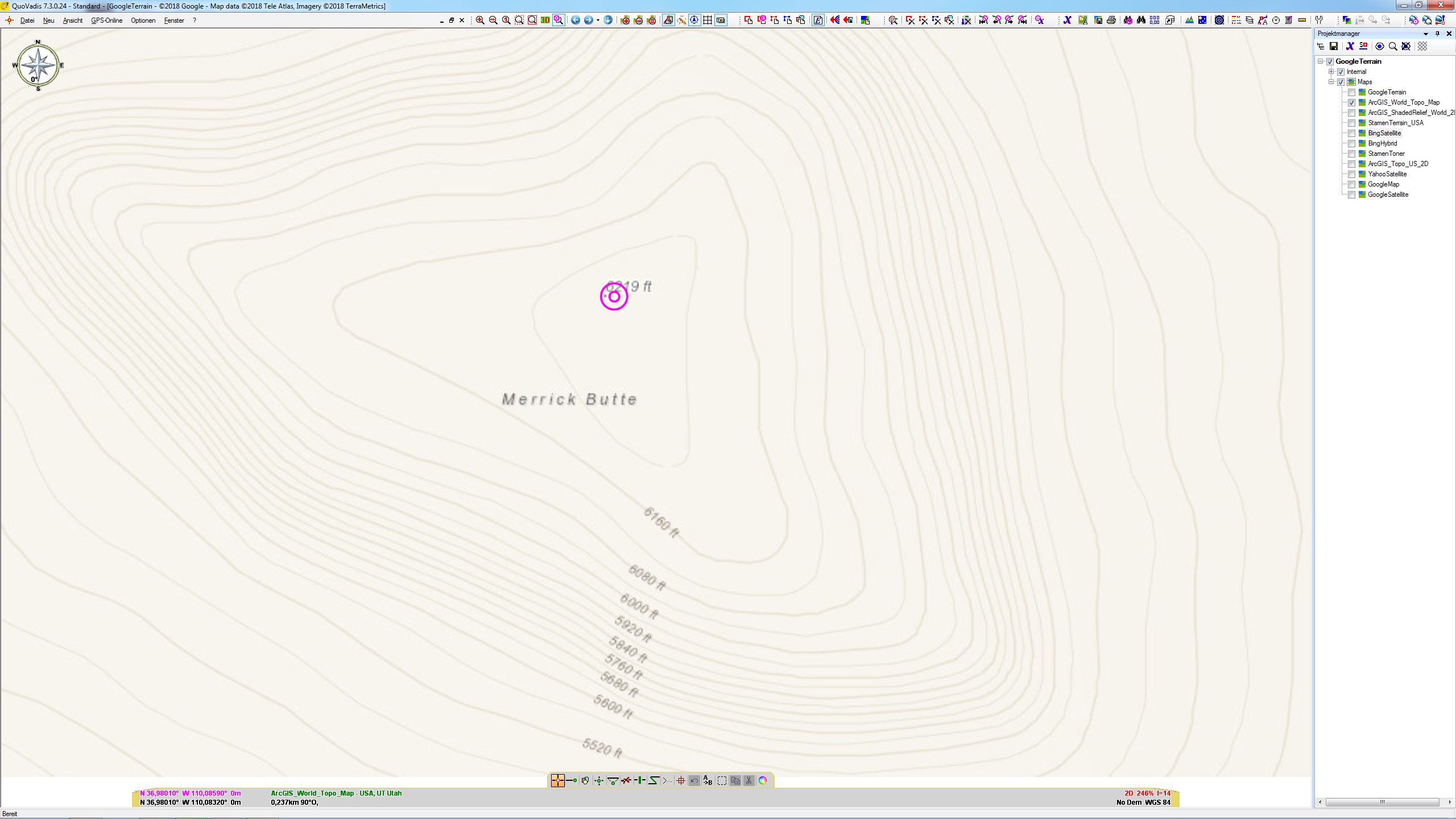Viewport: 1456px width, 819px height.
Task: Click the zoom in magnifier icon
Action: pos(480,20)
